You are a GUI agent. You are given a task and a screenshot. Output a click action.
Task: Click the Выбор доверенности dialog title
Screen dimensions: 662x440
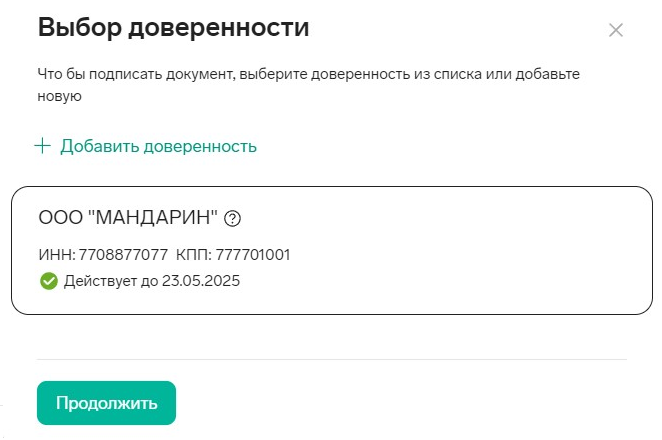[x=173, y=28]
